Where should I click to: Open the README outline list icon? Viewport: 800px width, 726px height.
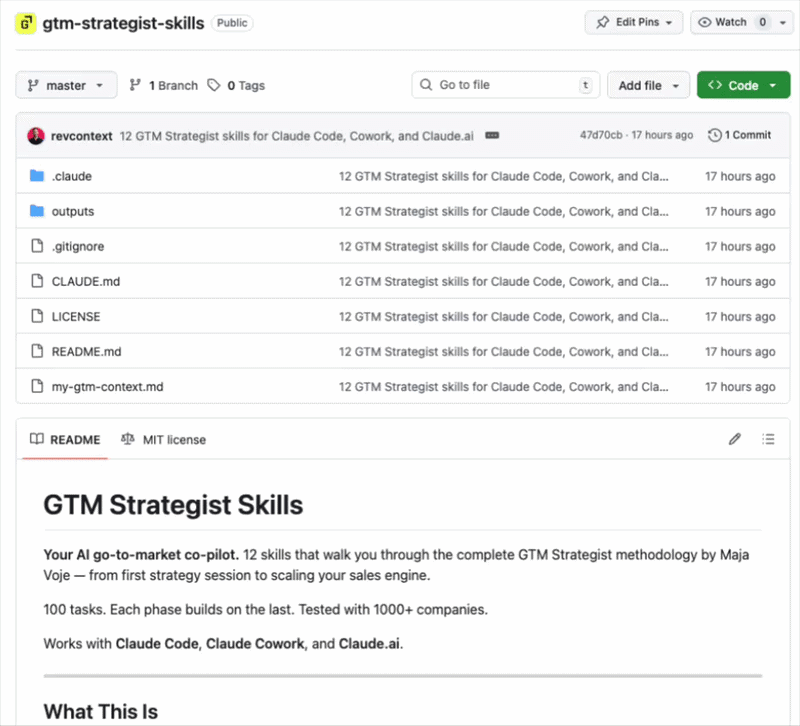click(x=768, y=439)
